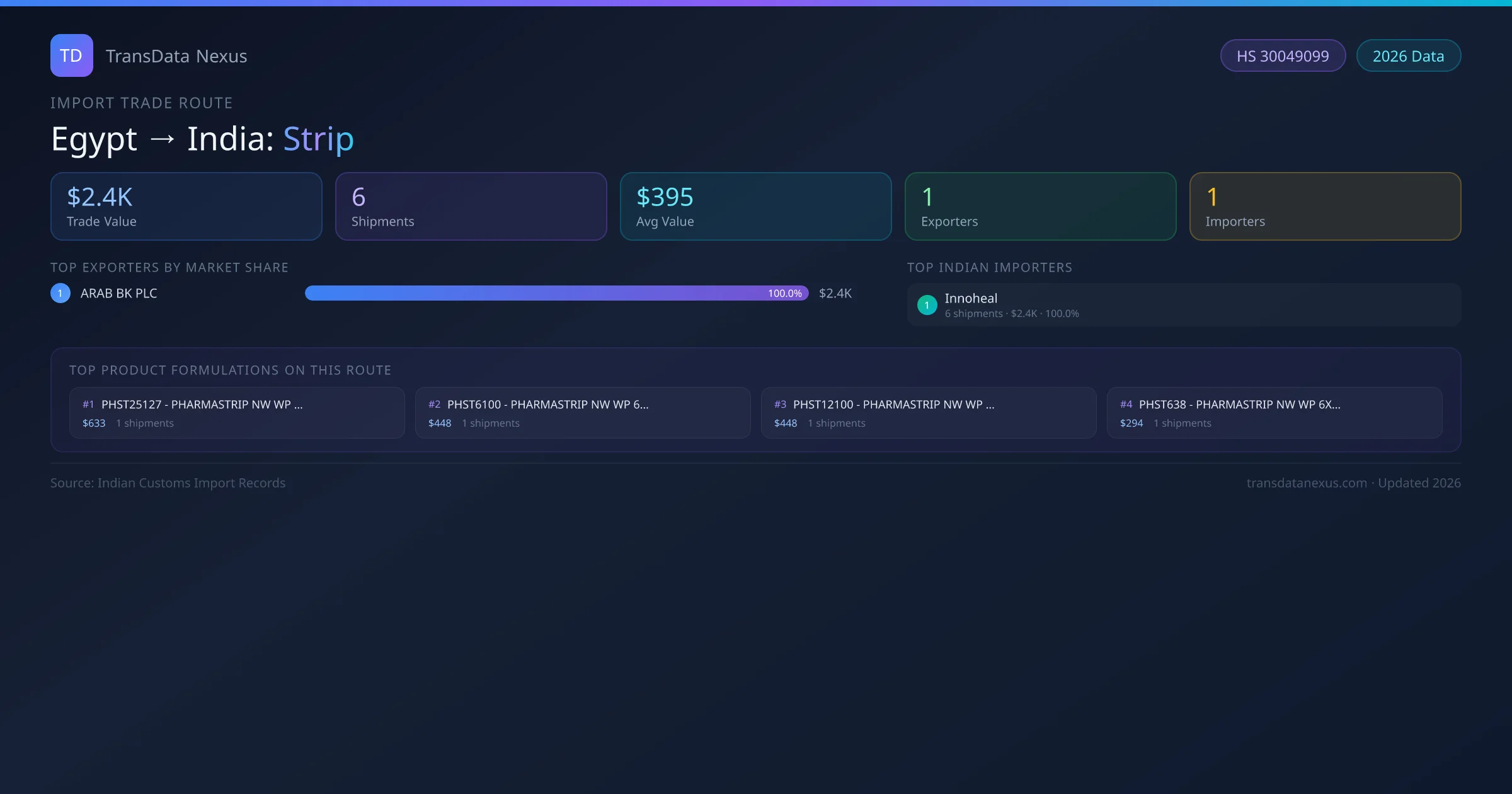
Task: Click the transdatanexus.com footer text
Action: 1307,483
